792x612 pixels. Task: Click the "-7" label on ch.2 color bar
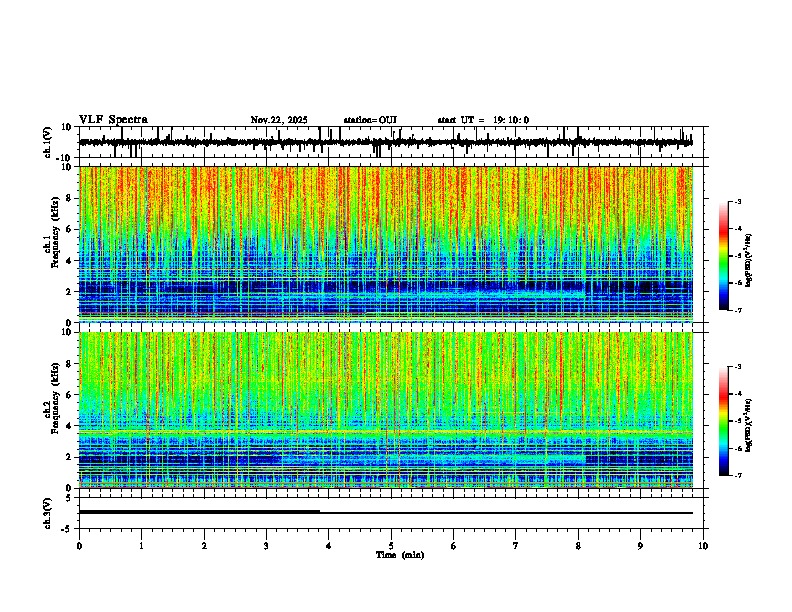tap(737, 475)
